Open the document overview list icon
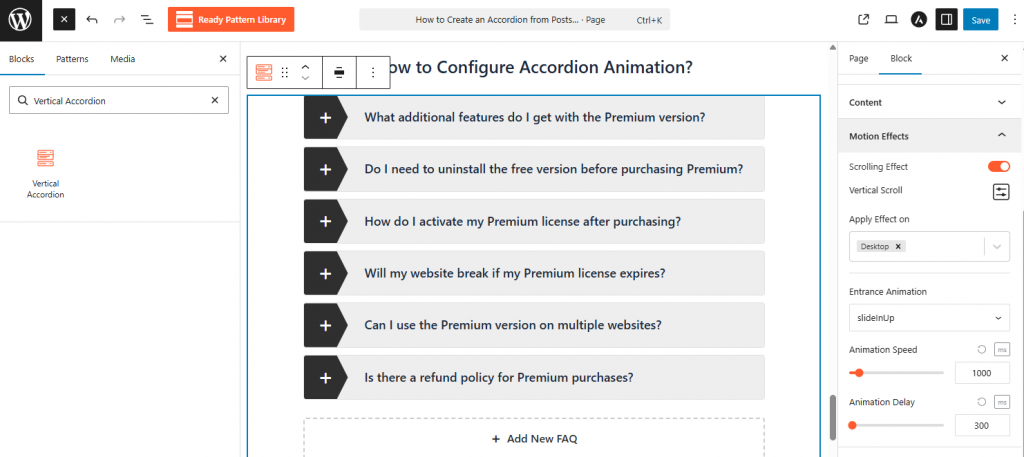The width and height of the screenshot is (1024, 457). [x=147, y=20]
